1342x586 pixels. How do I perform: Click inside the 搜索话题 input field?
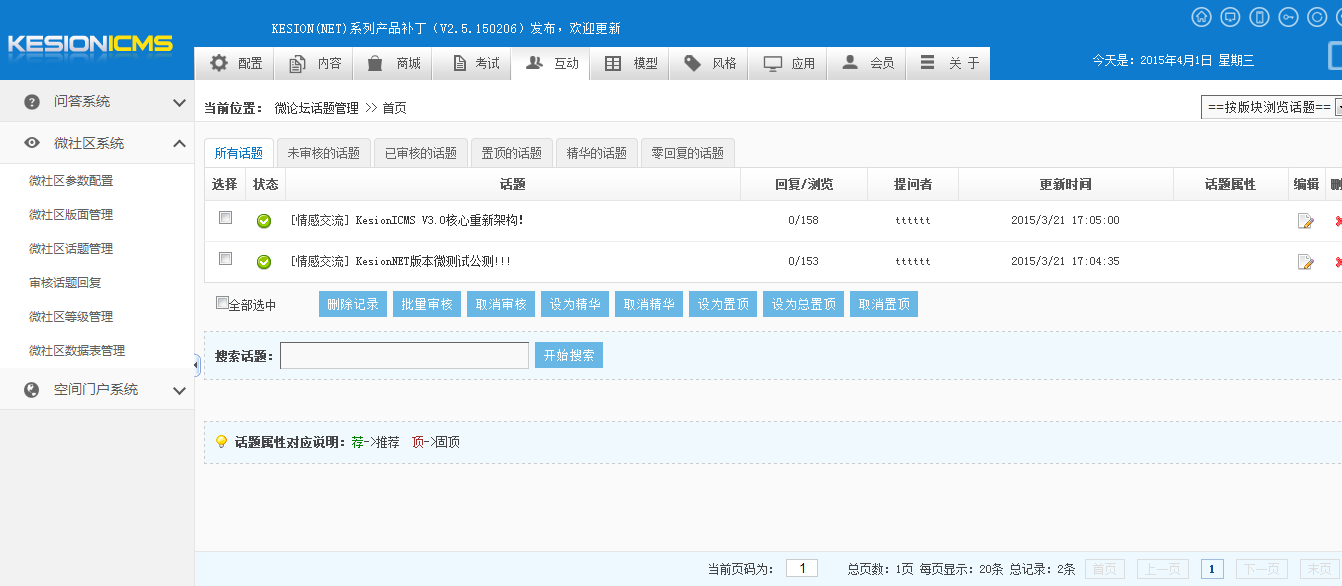pos(404,355)
